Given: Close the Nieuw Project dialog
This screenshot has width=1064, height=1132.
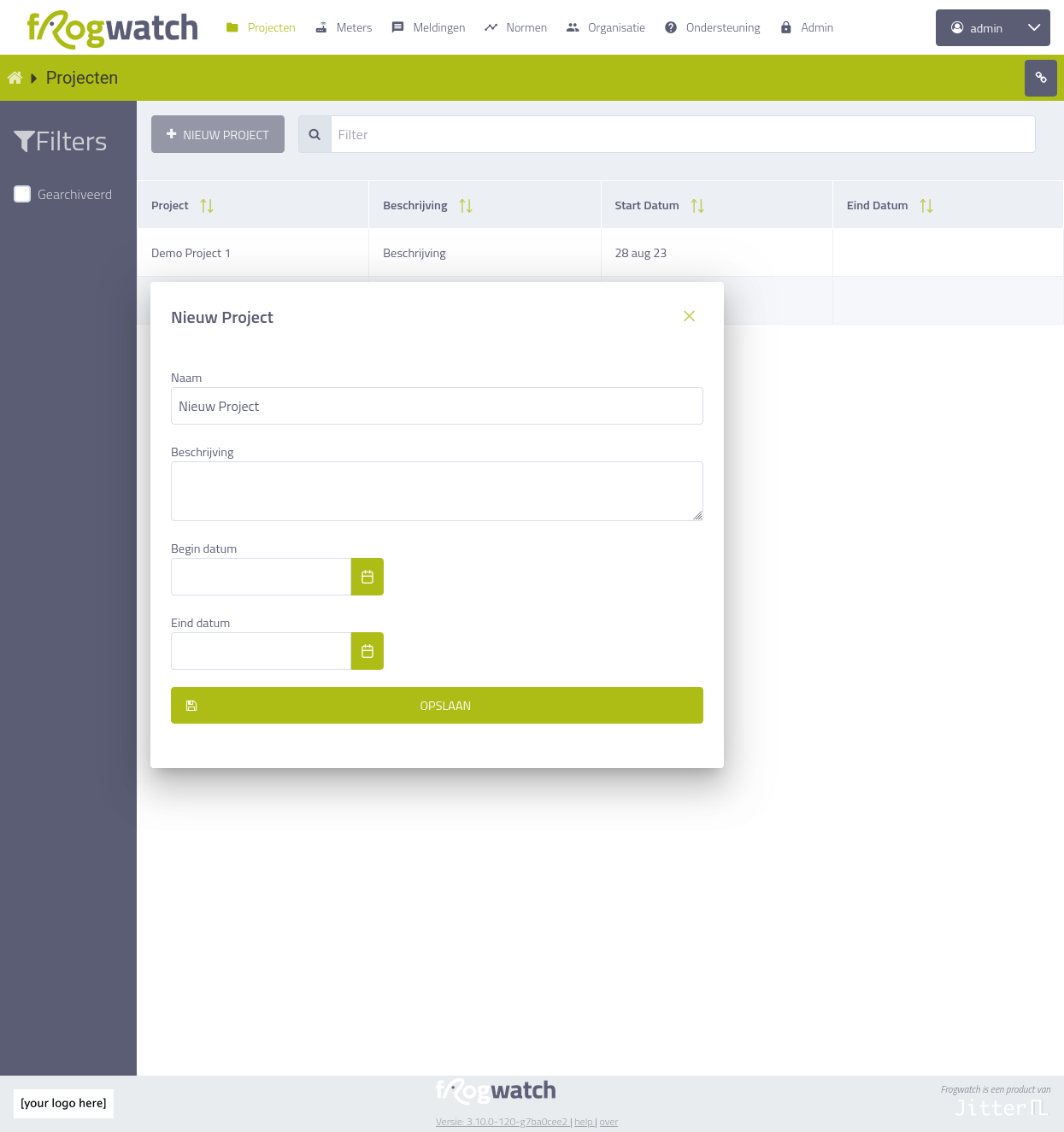Looking at the screenshot, I should [x=689, y=316].
